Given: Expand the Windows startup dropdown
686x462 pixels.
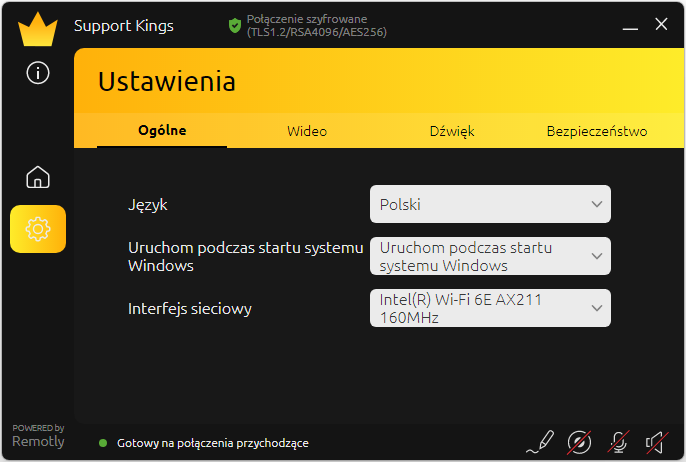Looking at the screenshot, I should [x=489, y=256].
